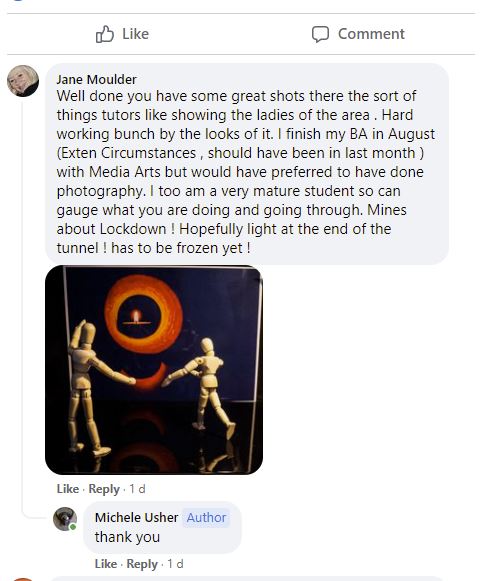Viewport: 482px width, 581px height.
Task: Click the speech bubble Comment icon
Action: (320, 34)
